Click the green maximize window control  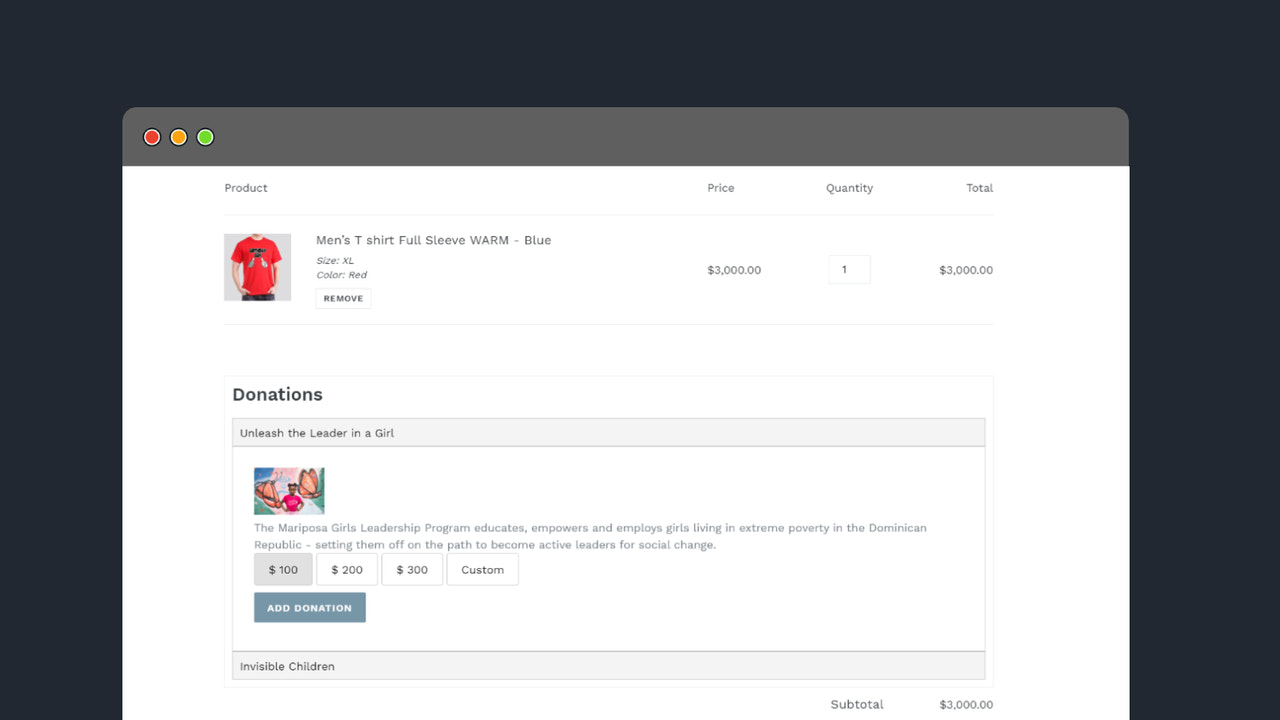[x=204, y=137]
